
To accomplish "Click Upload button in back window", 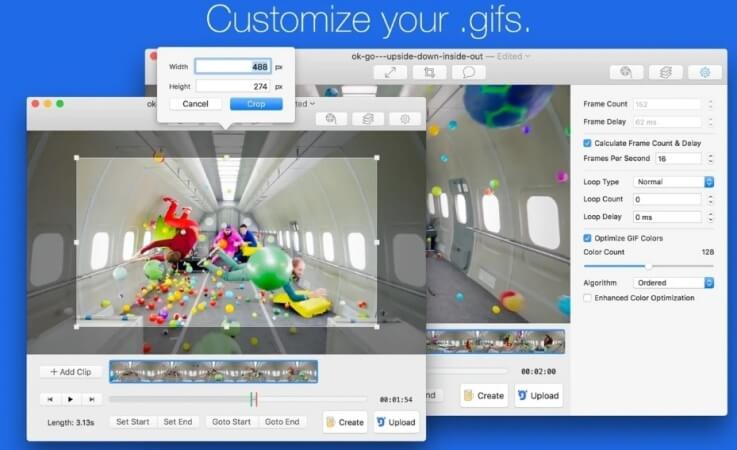I will [539, 395].
